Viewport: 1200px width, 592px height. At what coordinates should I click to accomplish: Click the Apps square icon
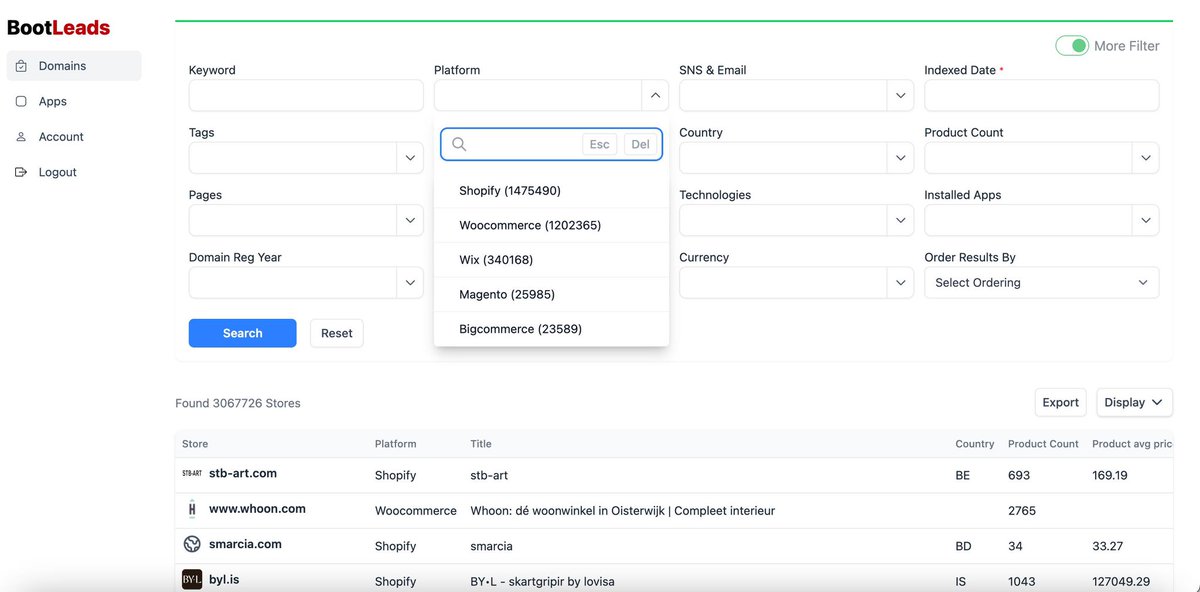click(22, 101)
